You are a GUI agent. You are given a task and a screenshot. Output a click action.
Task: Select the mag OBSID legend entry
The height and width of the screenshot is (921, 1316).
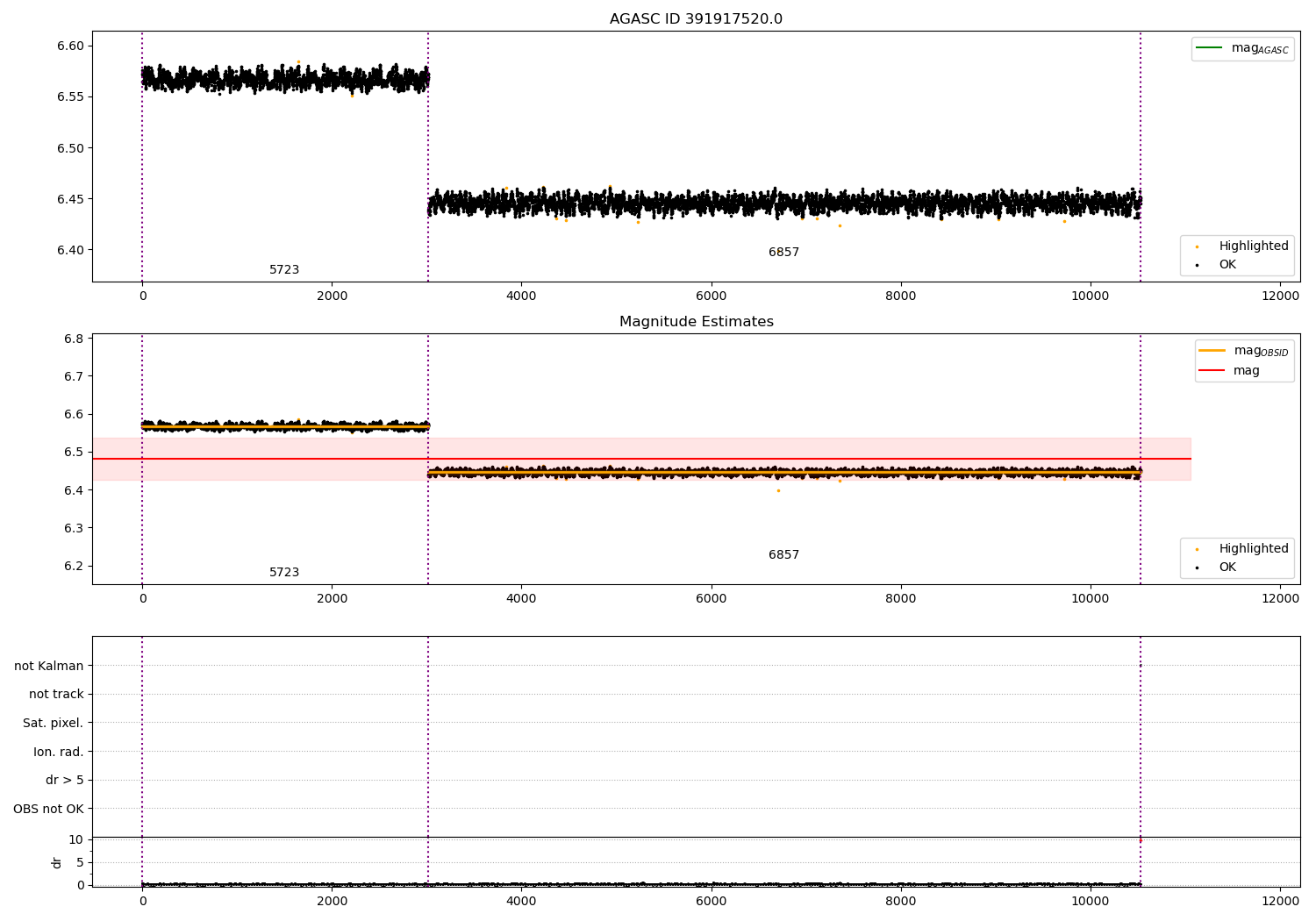click(x=1243, y=351)
